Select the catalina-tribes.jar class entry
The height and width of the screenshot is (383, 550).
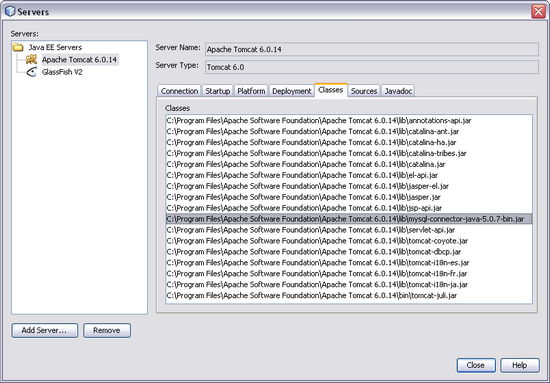pyautogui.click(x=349, y=153)
